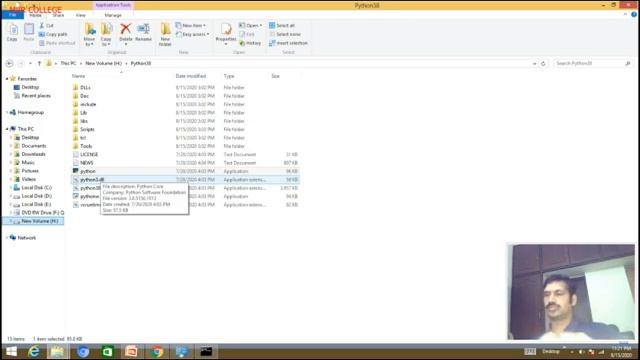Image resolution: width=640 pixels, height=360 pixels.
Task: Expand the Network tree node
Action: [x=7, y=238]
